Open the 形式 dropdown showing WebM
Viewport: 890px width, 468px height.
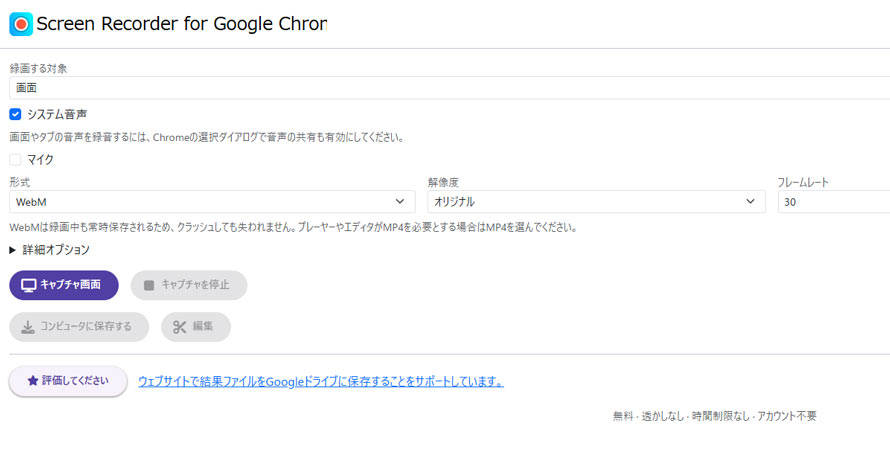[x=212, y=202]
